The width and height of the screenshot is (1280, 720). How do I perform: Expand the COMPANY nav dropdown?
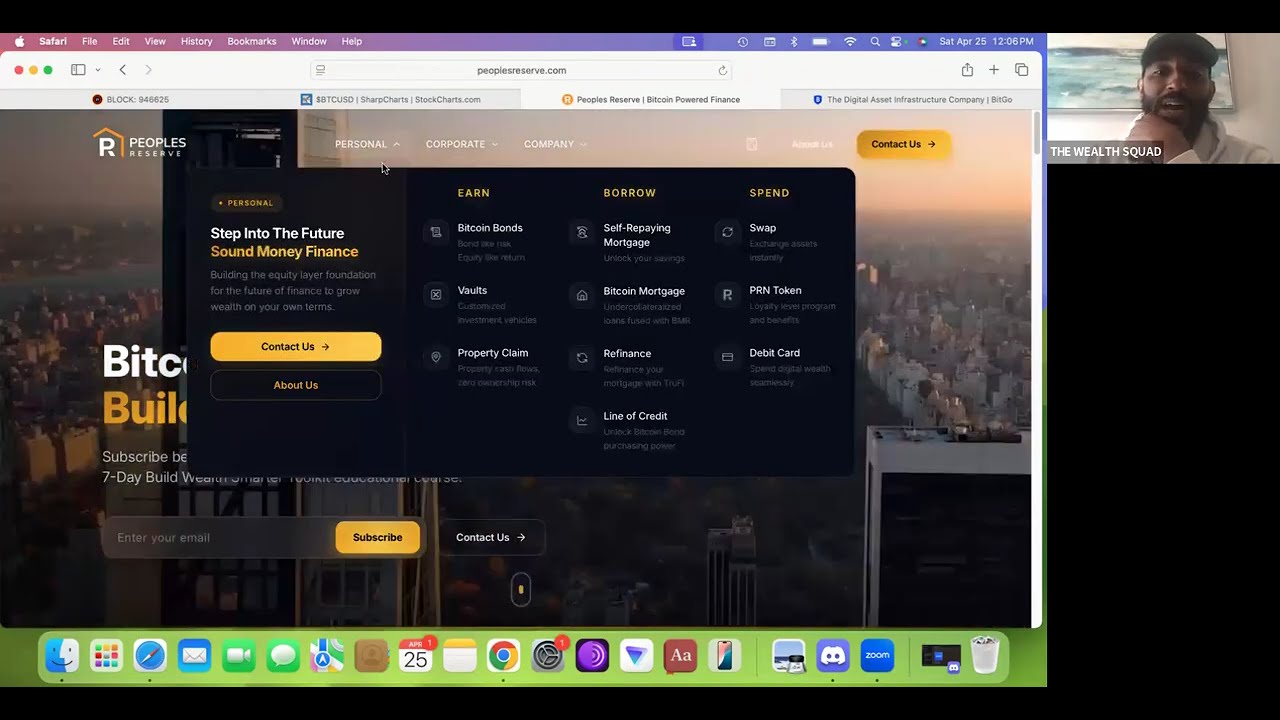[555, 144]
